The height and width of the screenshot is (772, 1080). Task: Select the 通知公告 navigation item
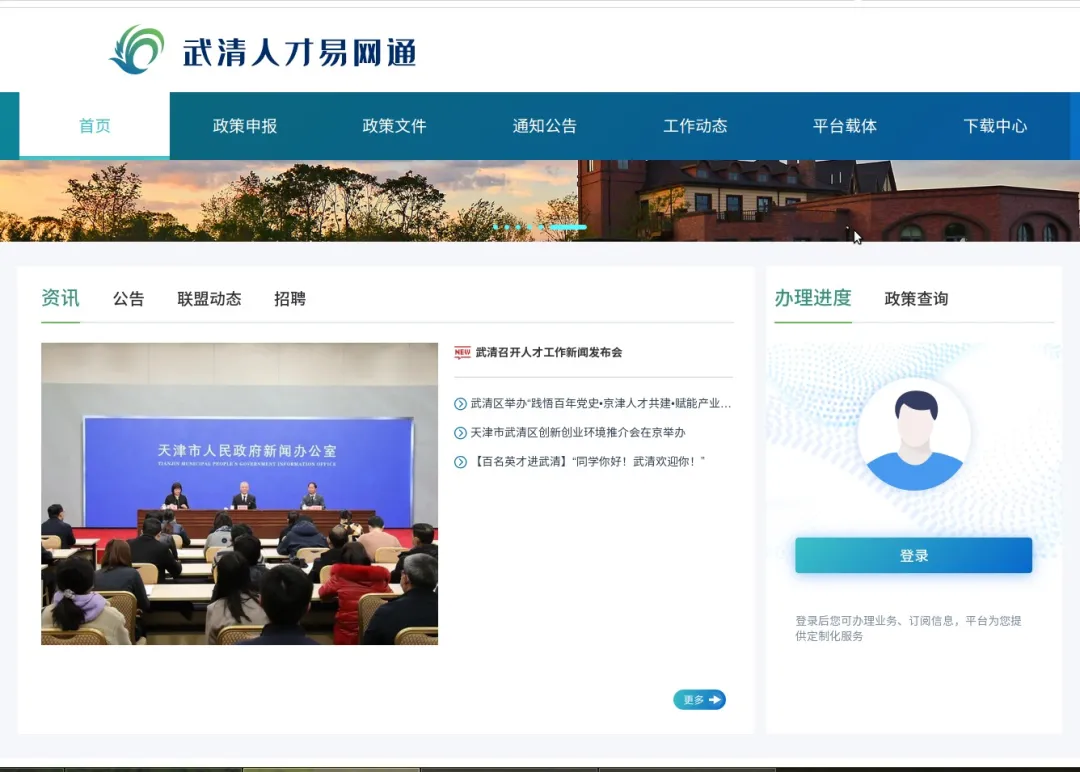(545, 126)
